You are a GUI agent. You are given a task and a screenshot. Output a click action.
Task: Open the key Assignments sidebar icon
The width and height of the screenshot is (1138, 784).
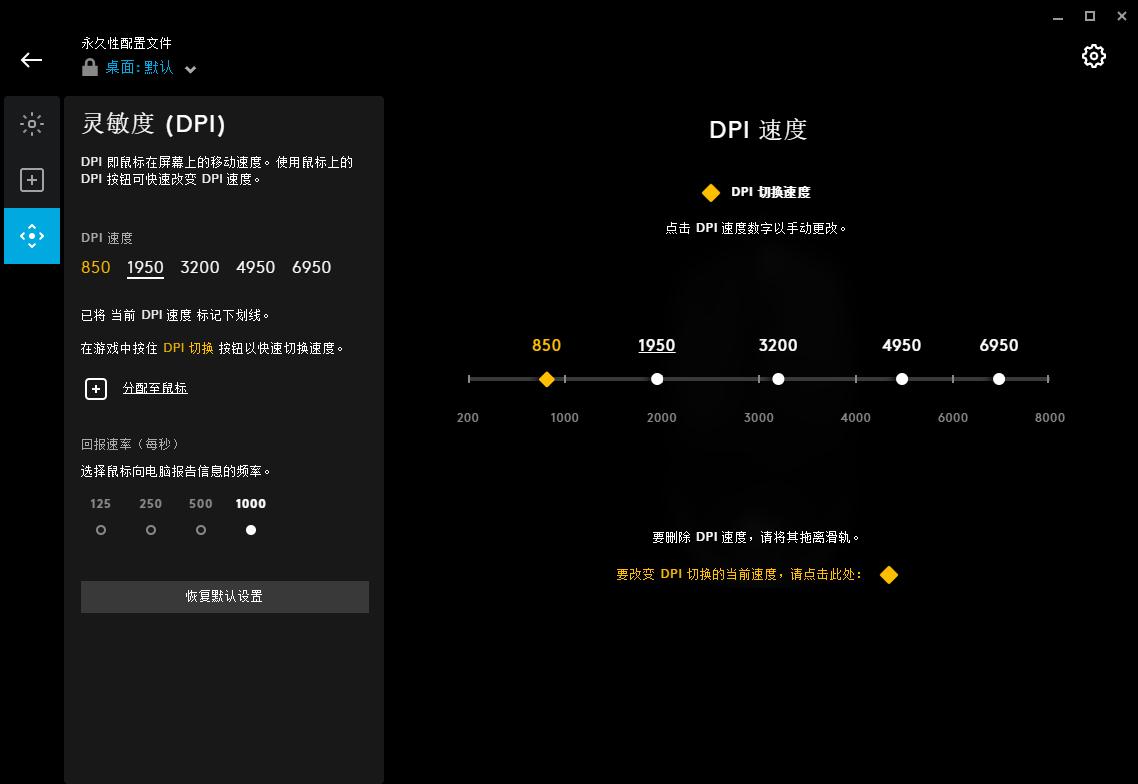[x=32, y=180]
